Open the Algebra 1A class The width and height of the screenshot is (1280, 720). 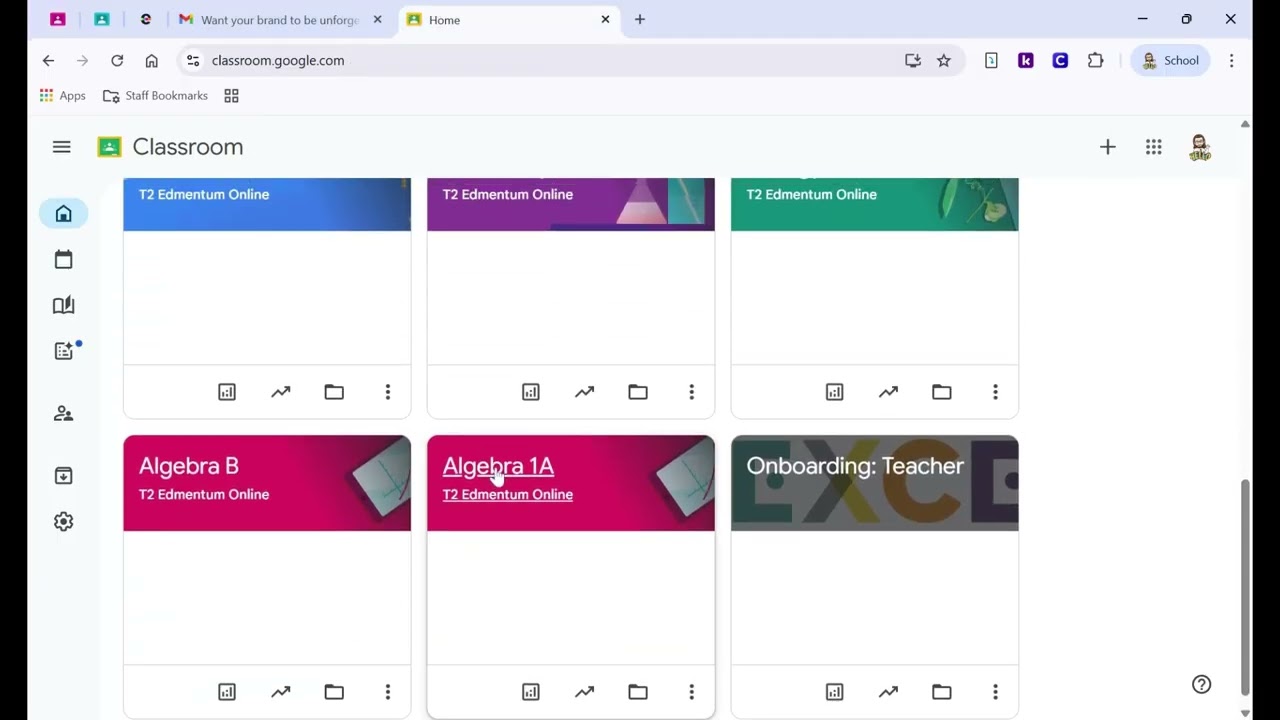(x=498, y=466)
